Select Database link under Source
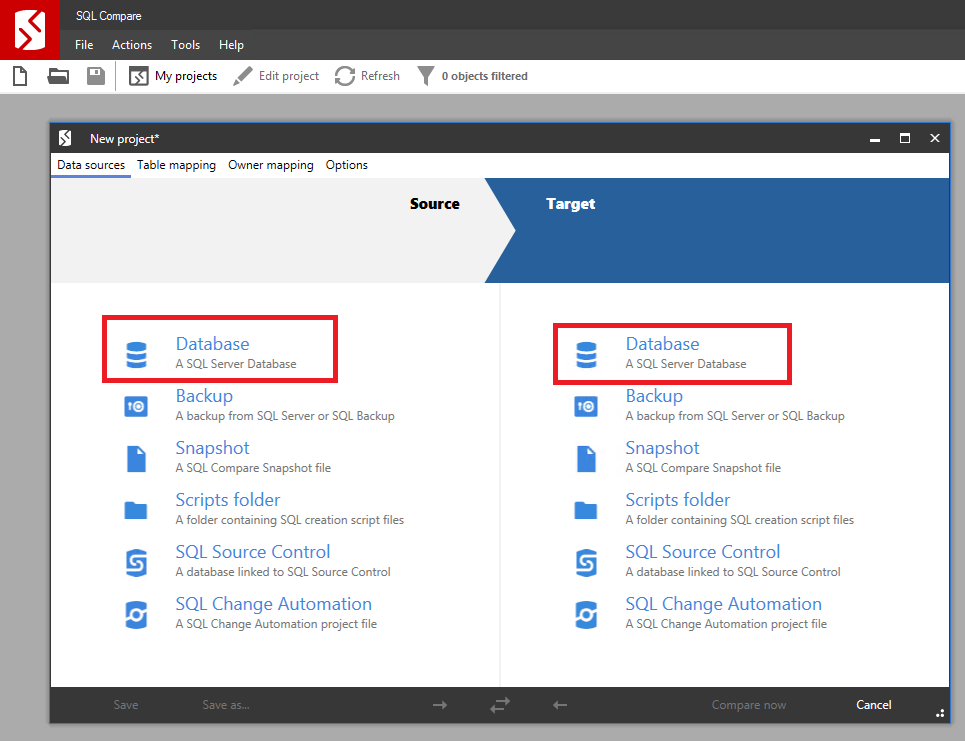 pyautogui.click(x=212, y=344)
